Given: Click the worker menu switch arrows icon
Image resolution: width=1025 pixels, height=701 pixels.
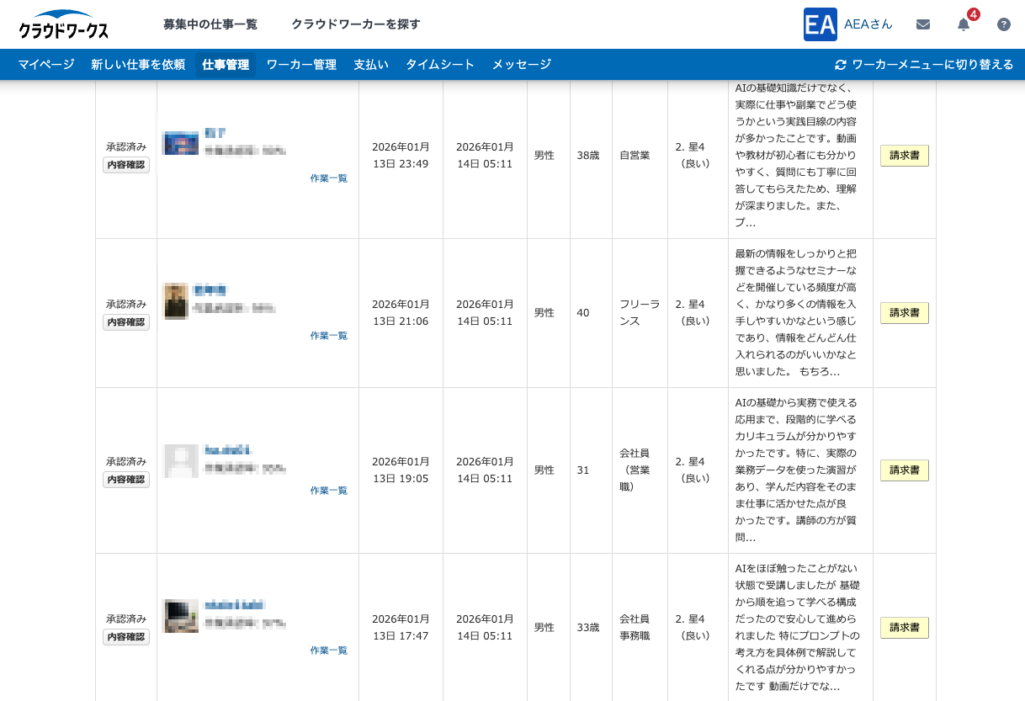Looking at the screenshot, I should [840, 65].
